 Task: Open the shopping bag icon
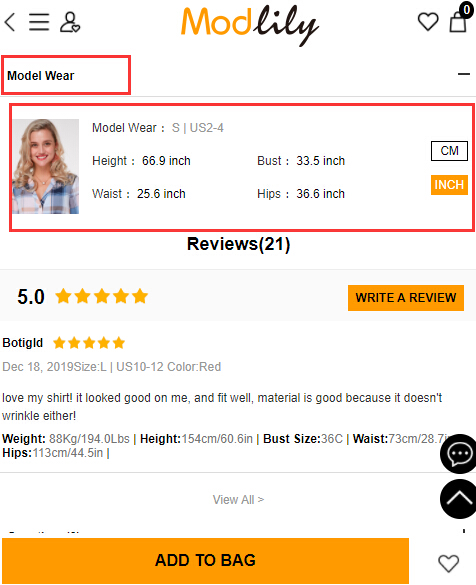[460, 19]
